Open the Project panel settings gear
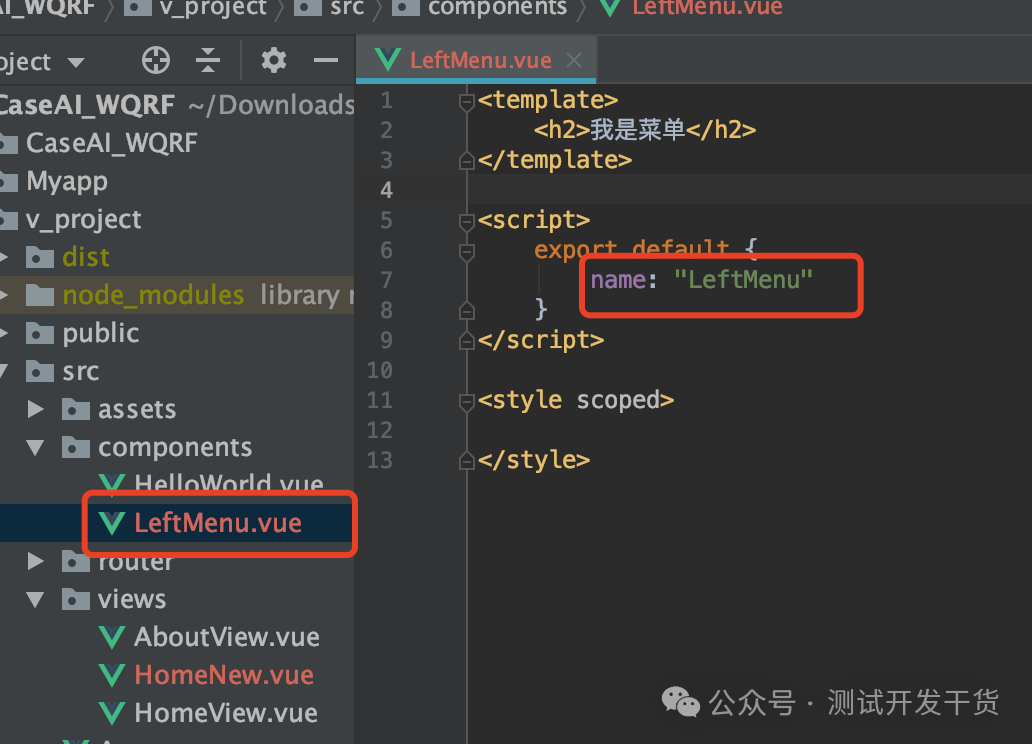 click(x=274, y=61)
